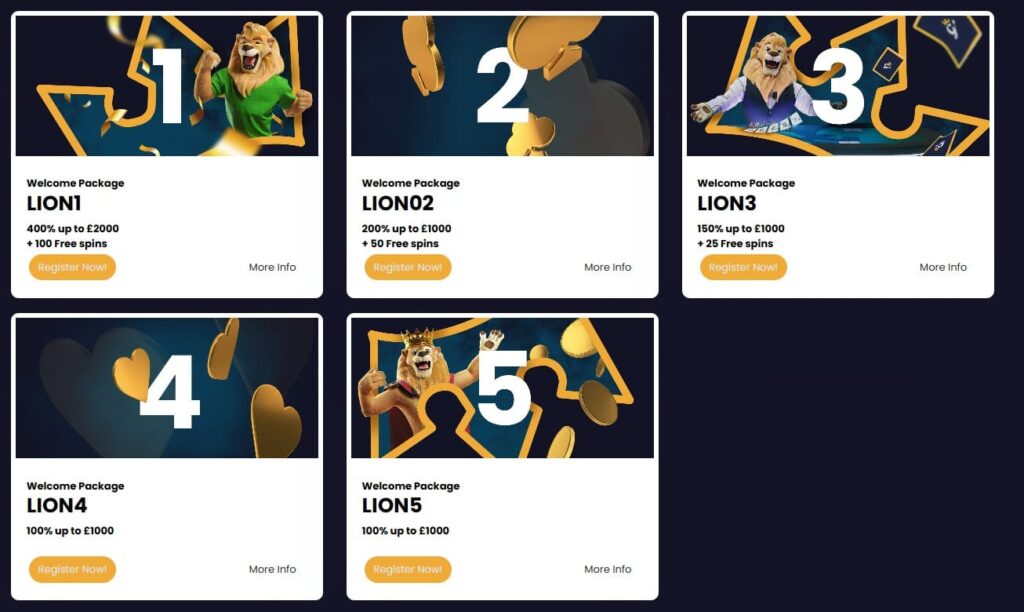Click the LION1 package title
1024x612 pixels.
[54, 204]
